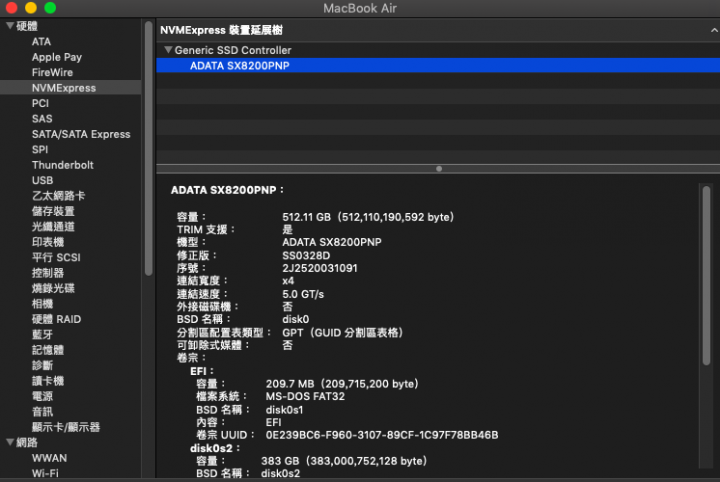Click the yellow minimize window button
This screenshot has width=720, height=482.
[31, 8]
